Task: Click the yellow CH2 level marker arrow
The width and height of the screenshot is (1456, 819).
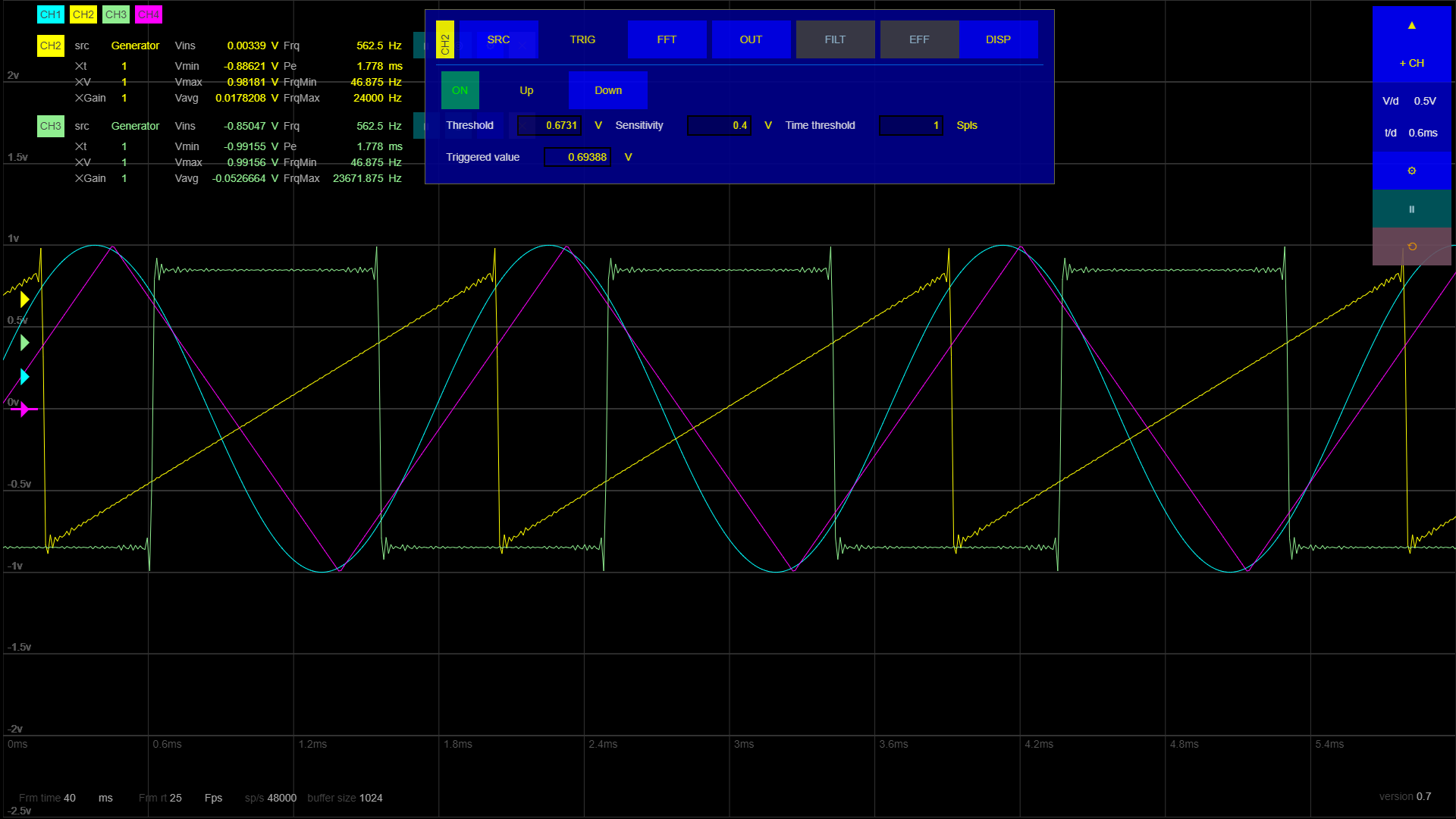Action: tap(24, 300)
